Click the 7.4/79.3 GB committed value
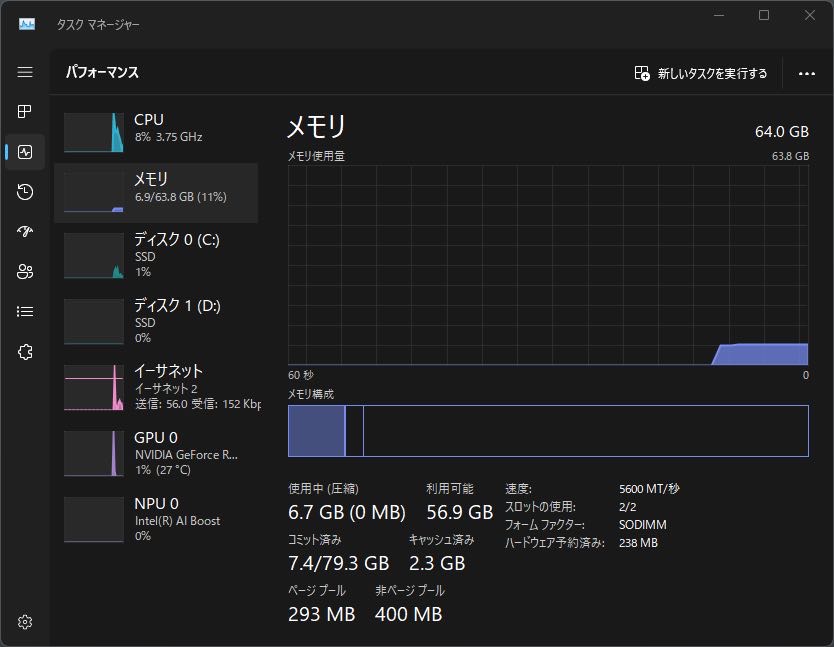834x647 pixels. click(338, 563)
